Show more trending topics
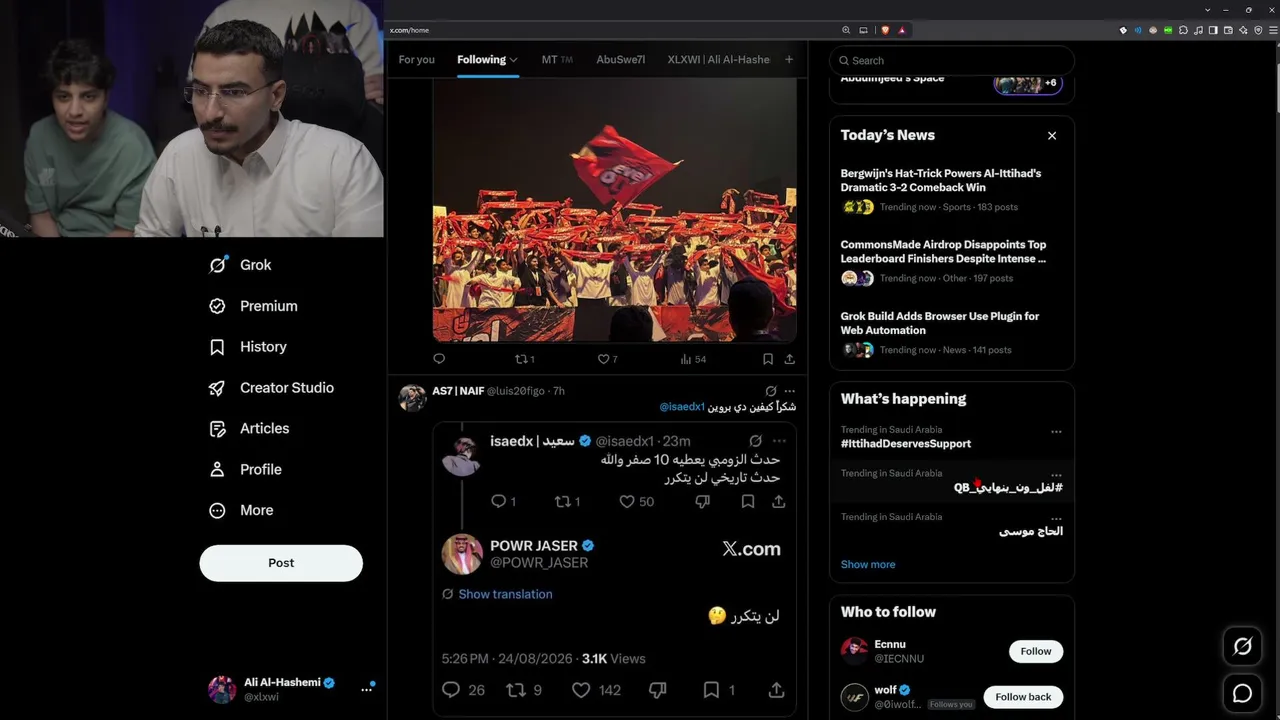Viewport: 1280px width, 720px height. coord(868,564)
